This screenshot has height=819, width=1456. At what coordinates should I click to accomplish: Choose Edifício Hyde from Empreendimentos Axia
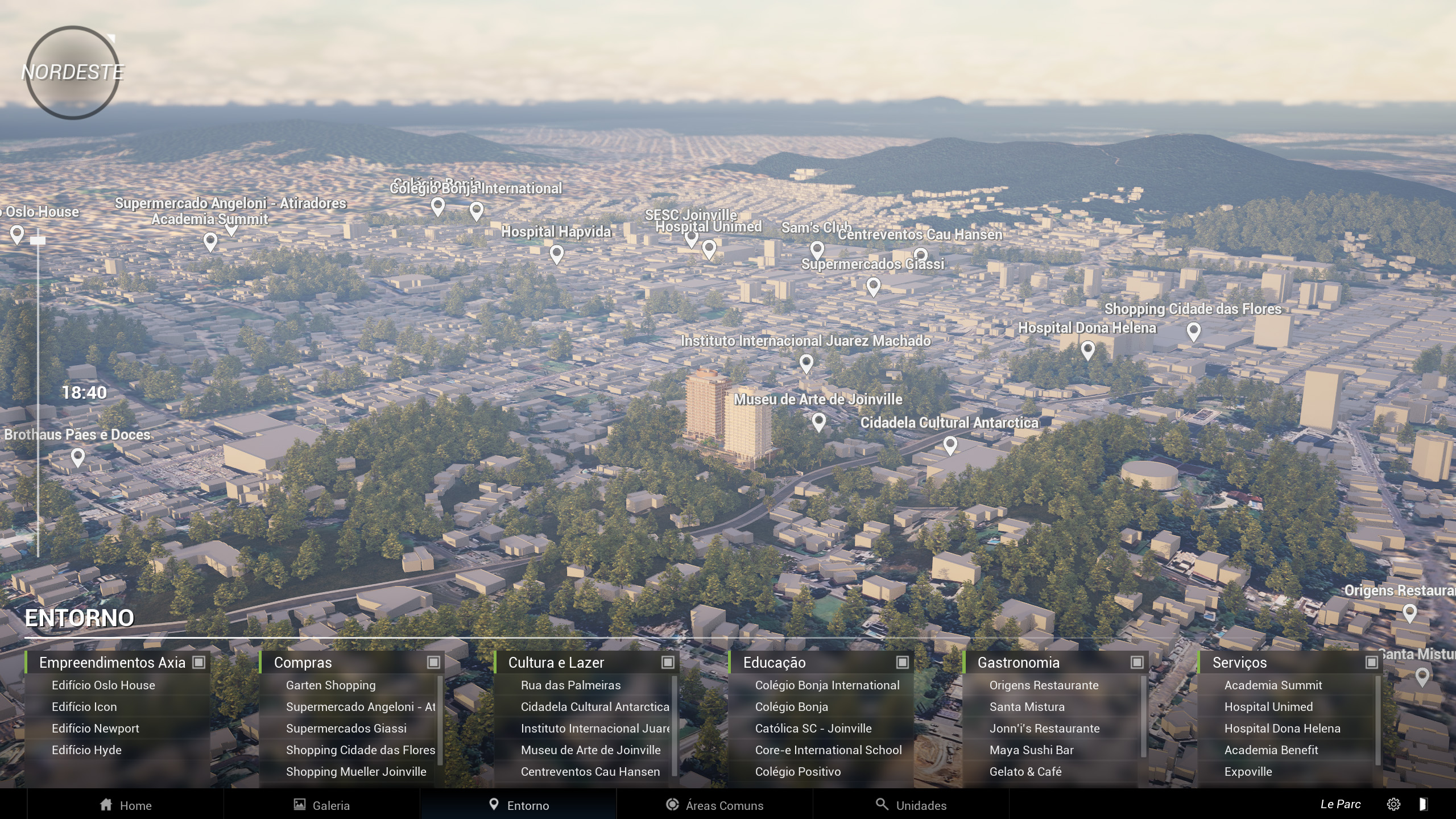[x=118, y=750]
